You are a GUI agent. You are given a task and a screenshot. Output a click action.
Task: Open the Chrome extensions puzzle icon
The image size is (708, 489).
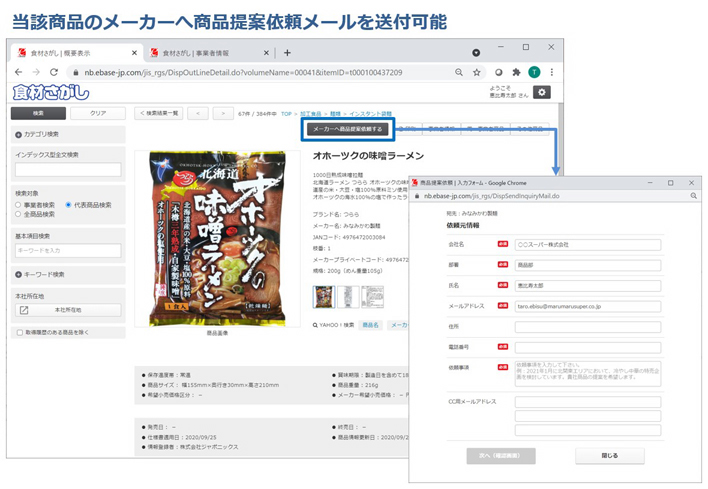pyautogui.click(x=516, y=72)
